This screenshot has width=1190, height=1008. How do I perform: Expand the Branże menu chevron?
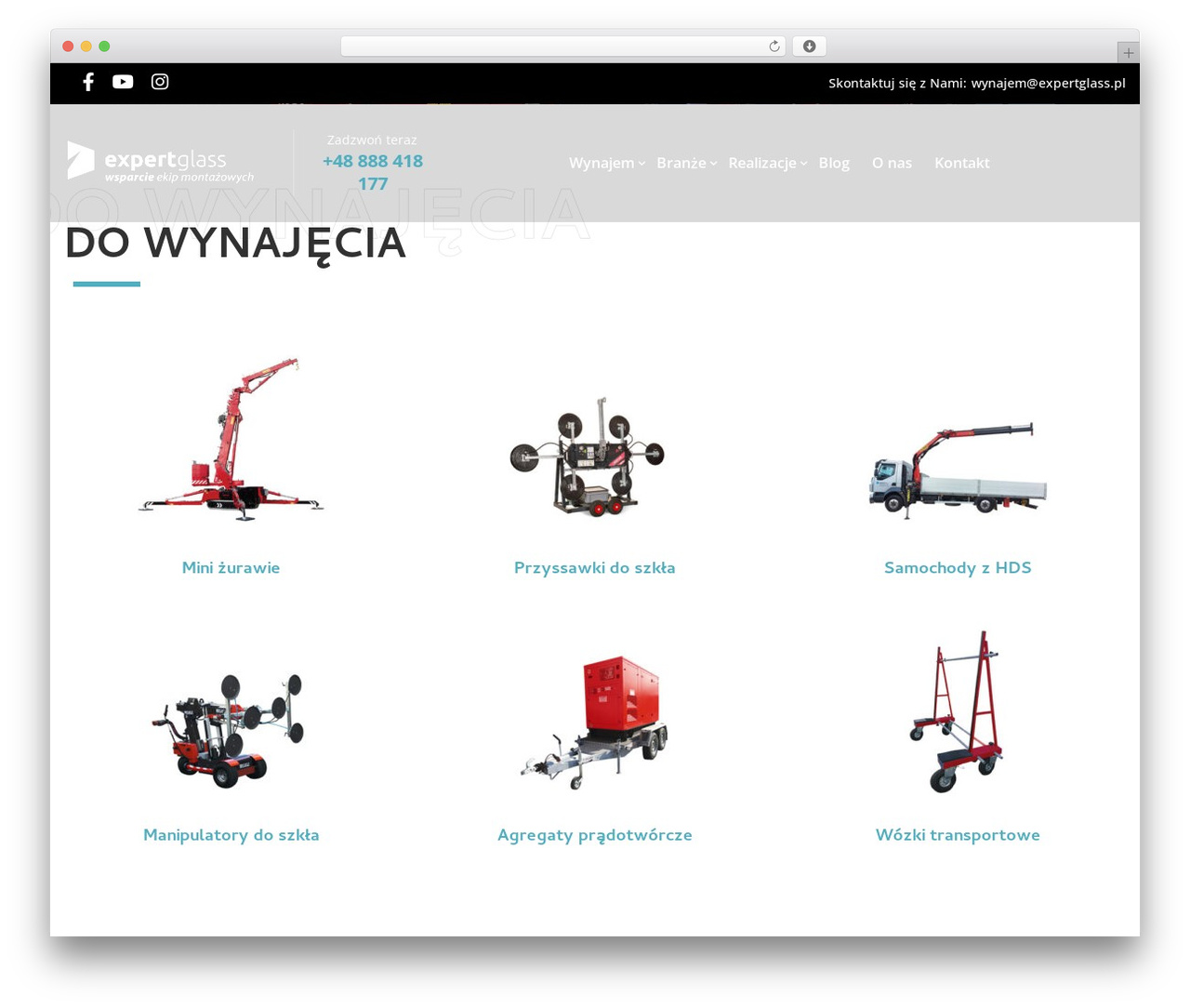[x=713, y=164]
